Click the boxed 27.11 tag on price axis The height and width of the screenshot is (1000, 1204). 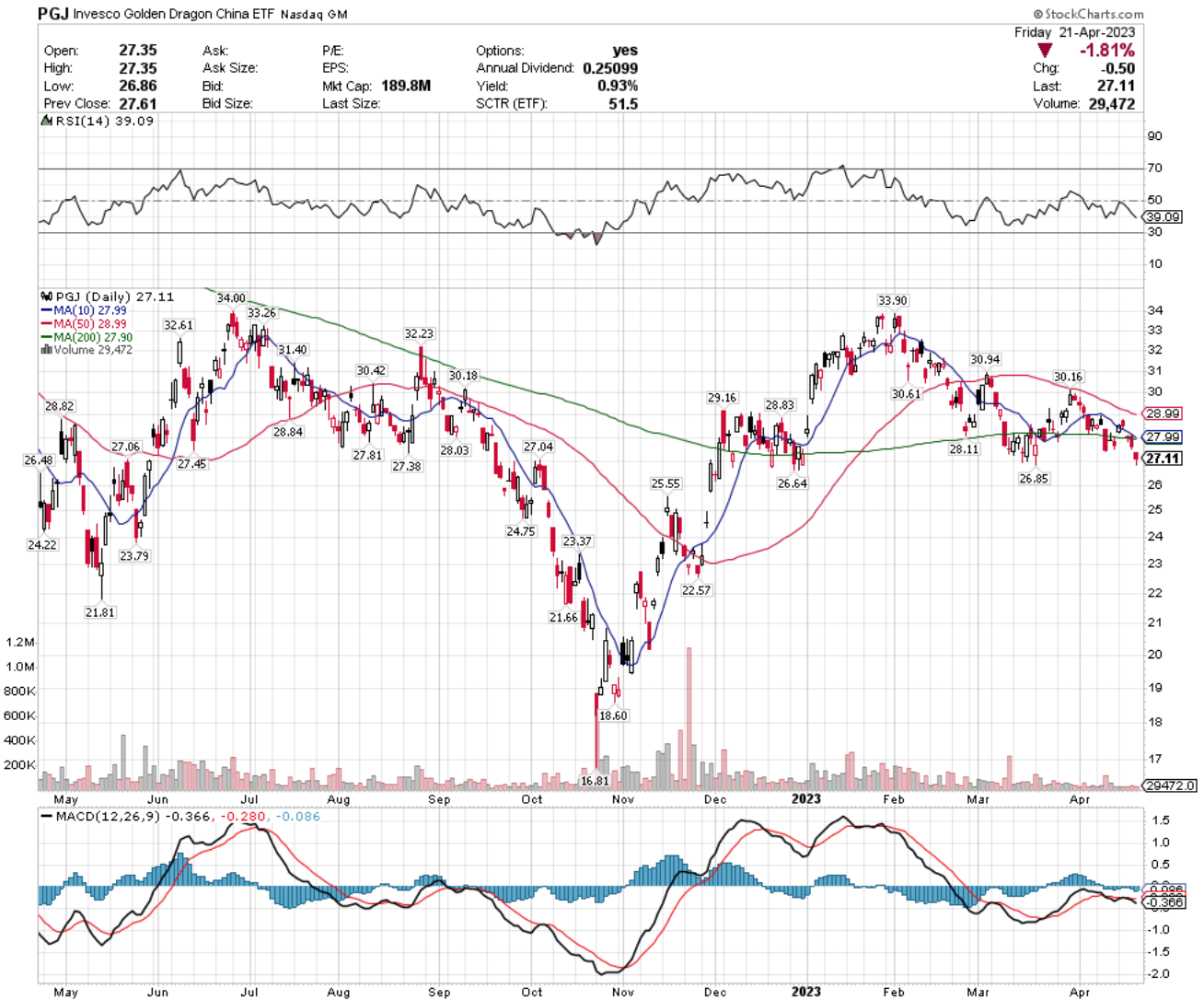tap(1163, 459)
